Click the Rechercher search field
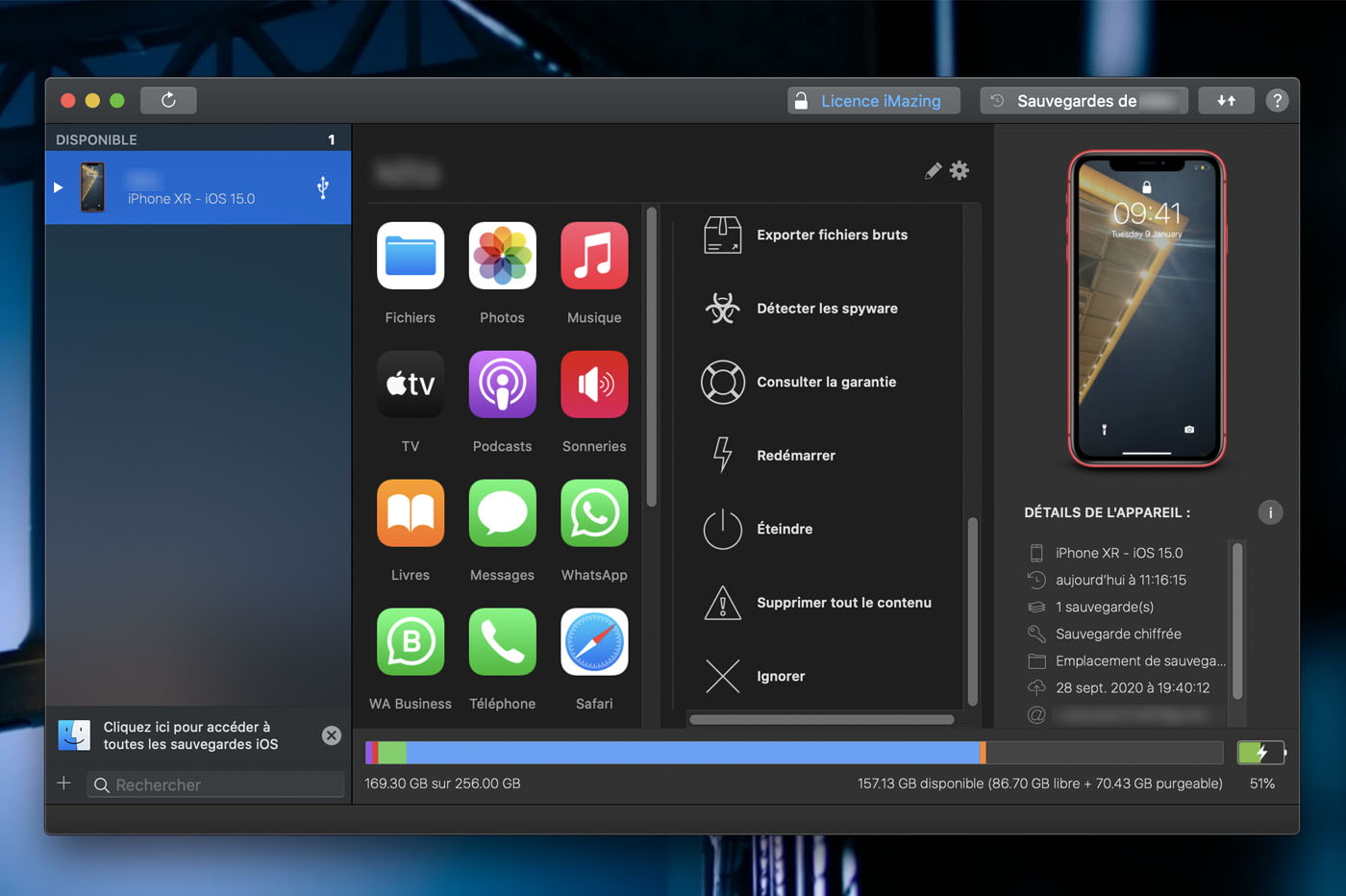 point(215,784)
